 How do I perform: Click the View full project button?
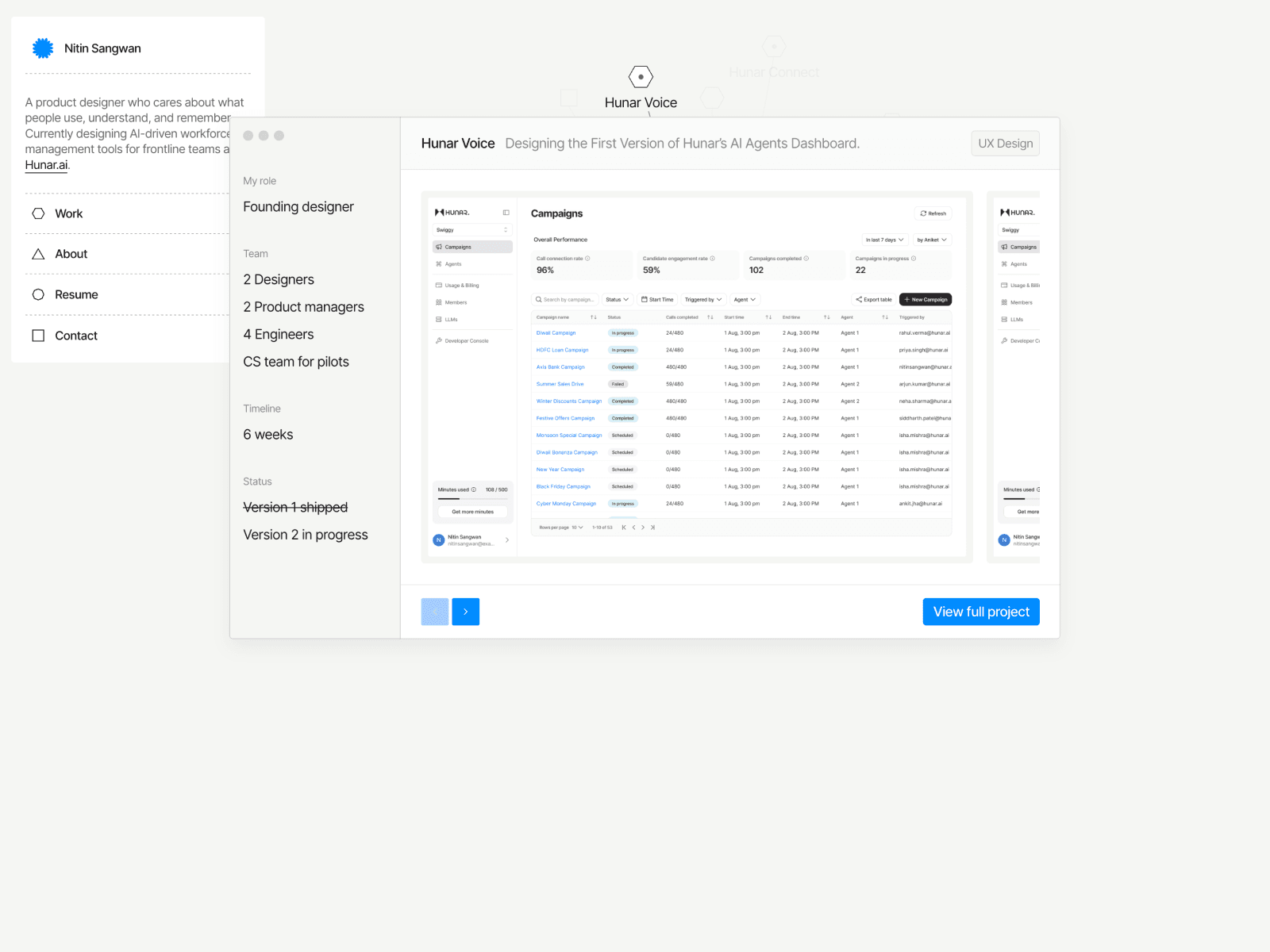981,612
